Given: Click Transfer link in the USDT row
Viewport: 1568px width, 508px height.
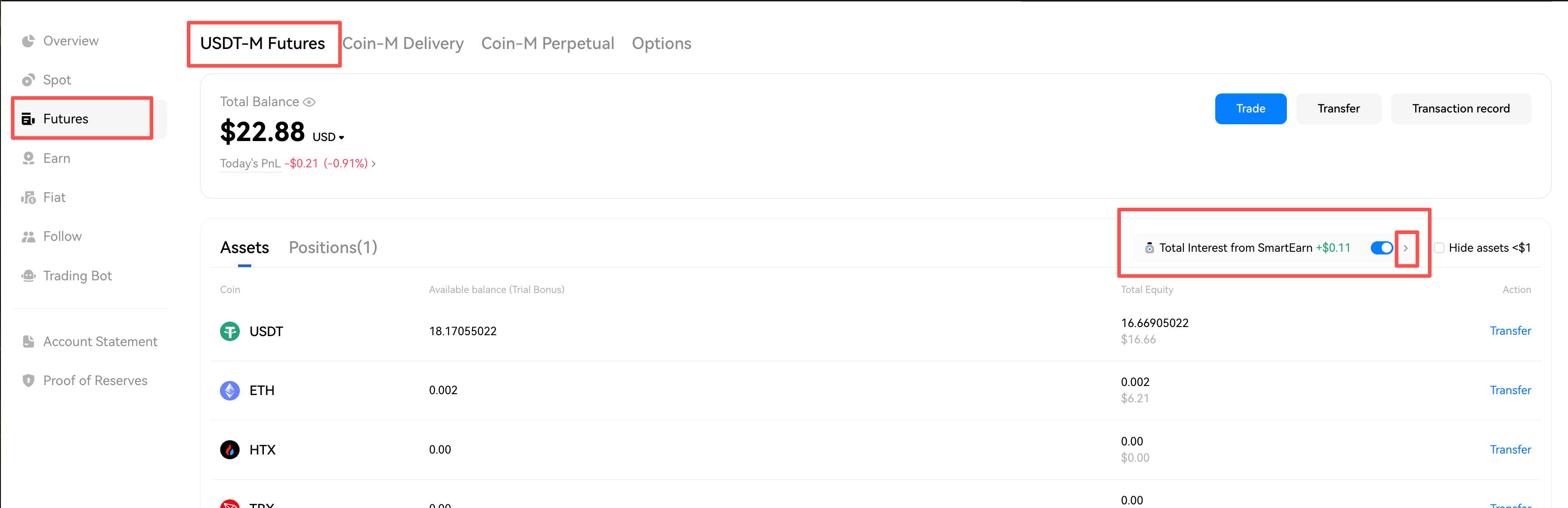Looking at the screenshot, I should 1510,331.
